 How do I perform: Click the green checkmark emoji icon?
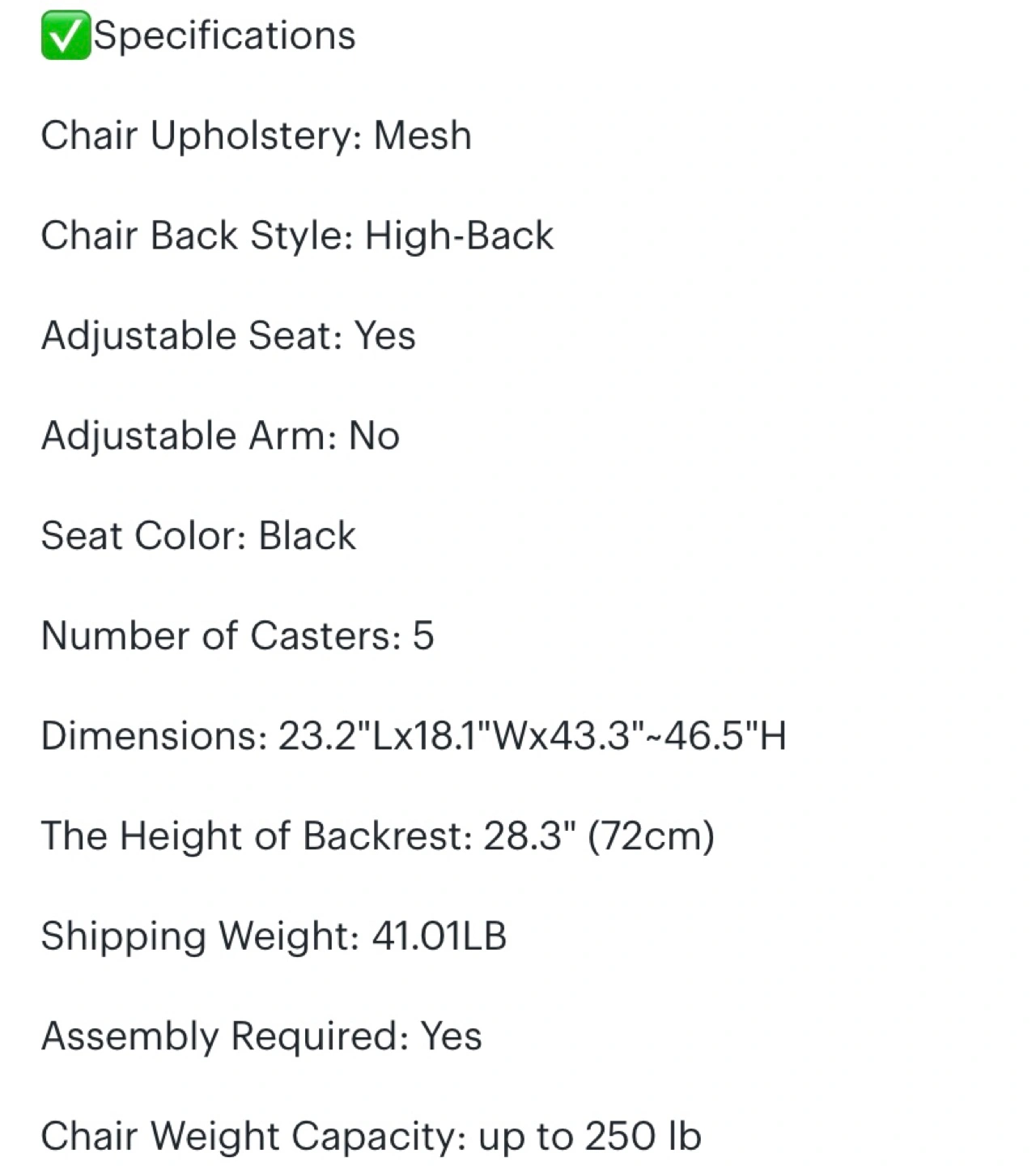point(66,36)
